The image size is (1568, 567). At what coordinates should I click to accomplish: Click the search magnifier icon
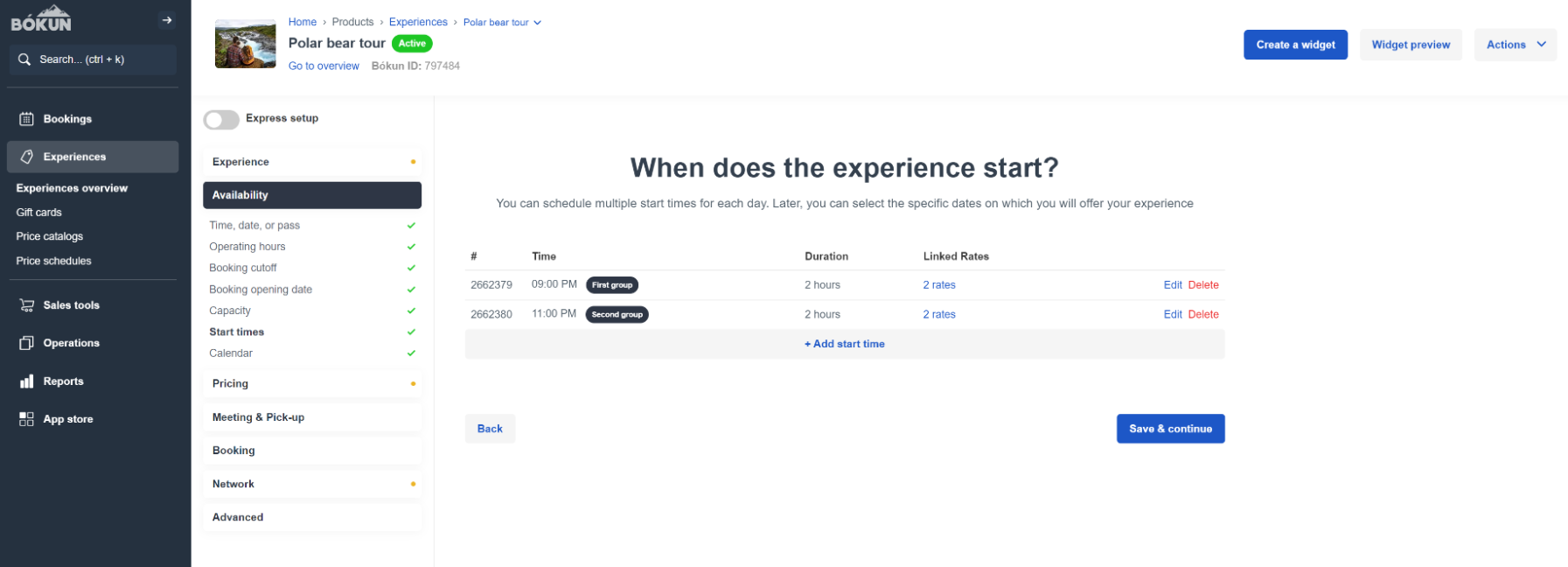pos(24,59)
